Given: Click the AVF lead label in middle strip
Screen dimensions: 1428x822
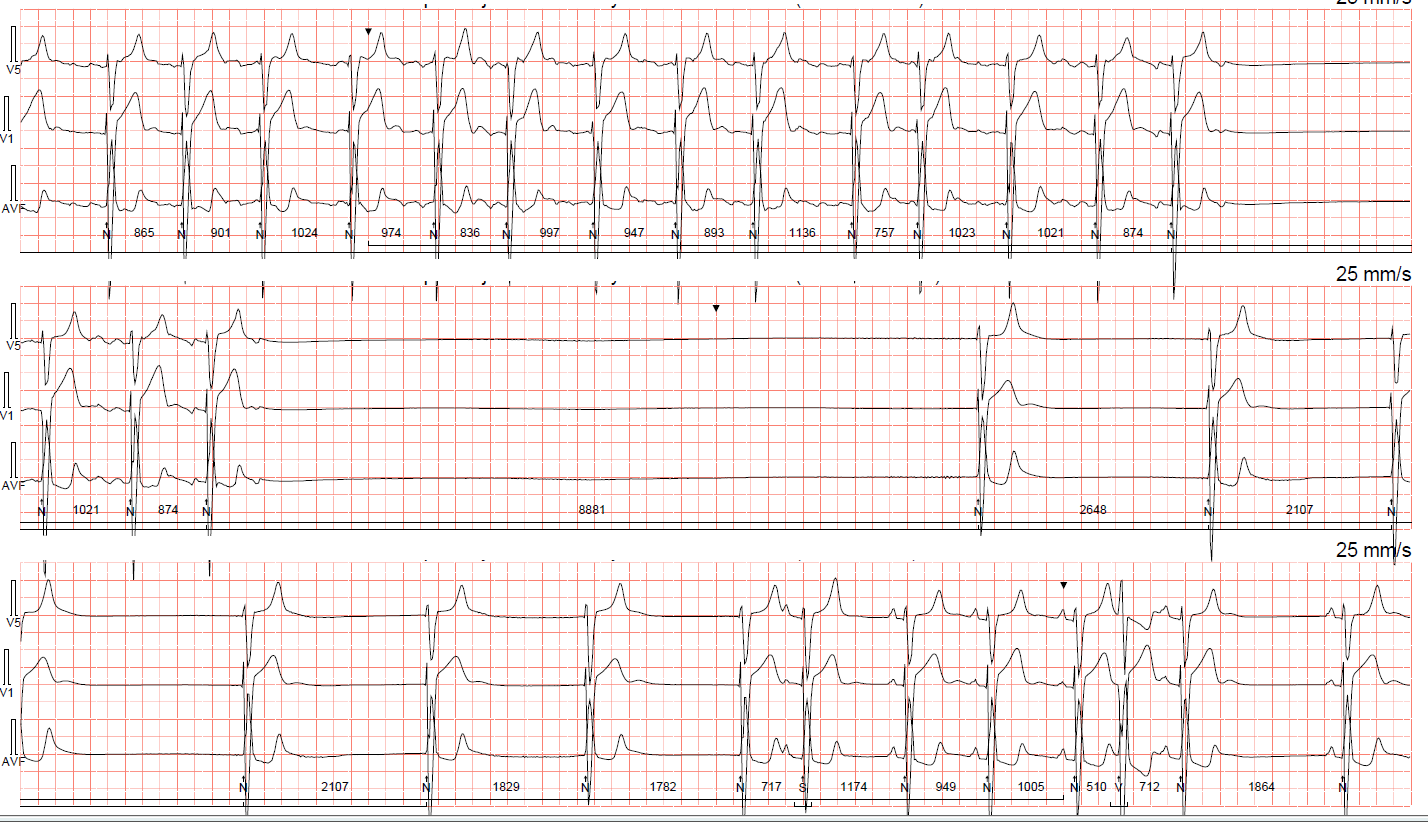Looking at the screenshot, I should tap(12, 485).
